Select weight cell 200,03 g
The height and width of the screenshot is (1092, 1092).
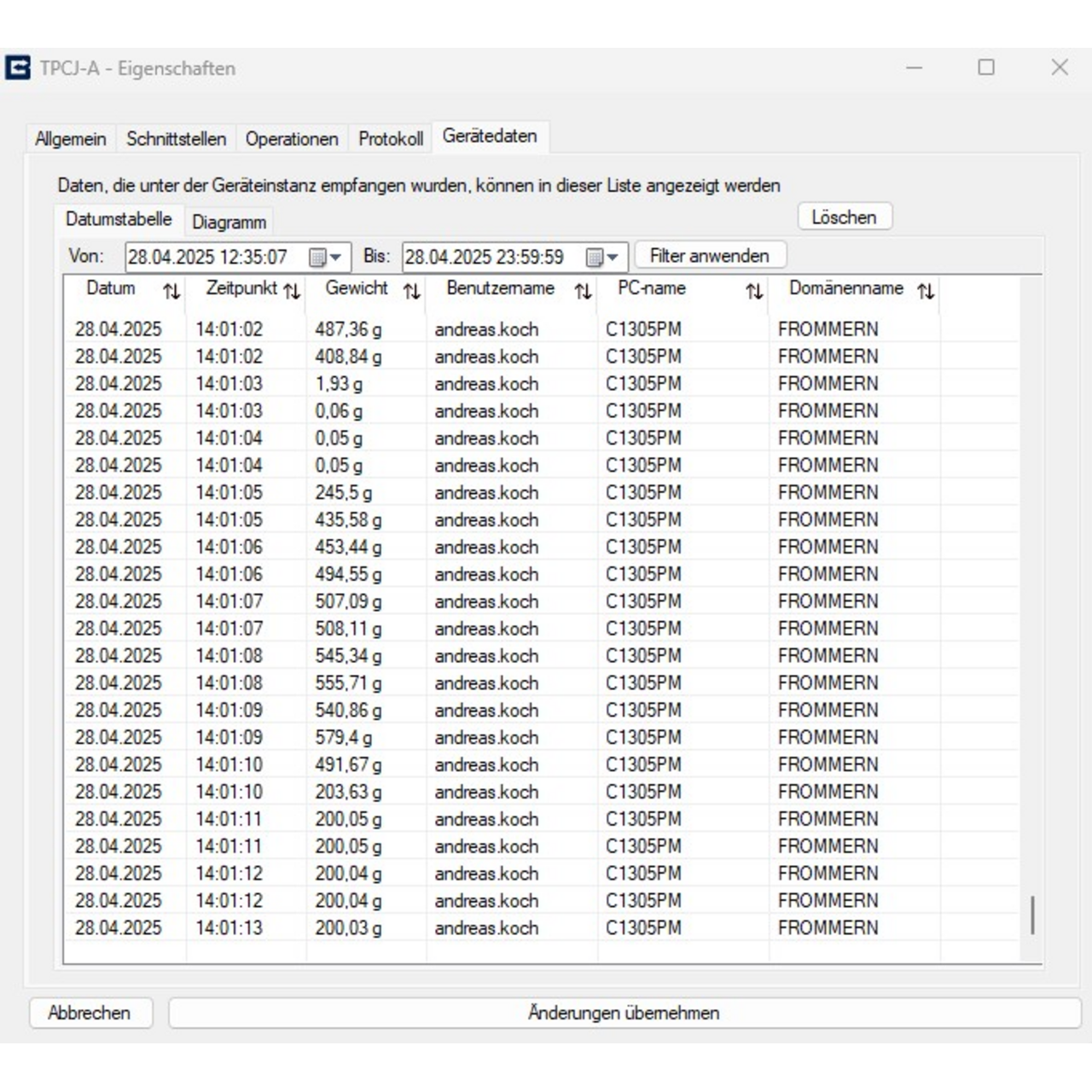348,928
